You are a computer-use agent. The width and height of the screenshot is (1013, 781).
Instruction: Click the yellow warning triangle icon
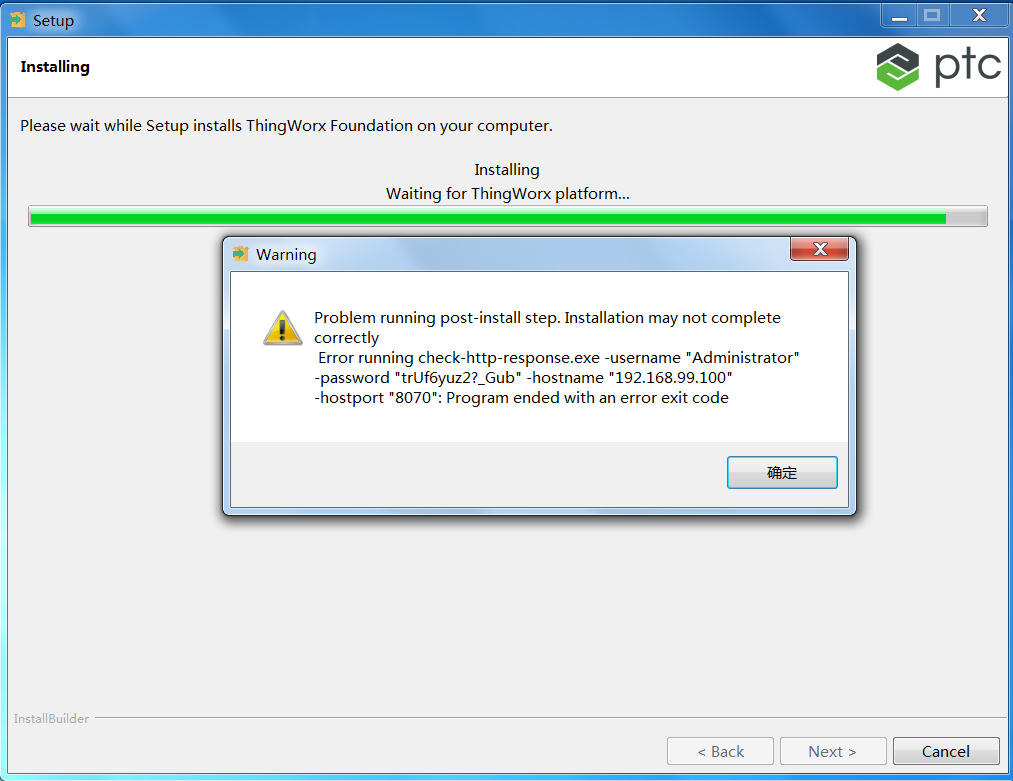pos(282,328)
